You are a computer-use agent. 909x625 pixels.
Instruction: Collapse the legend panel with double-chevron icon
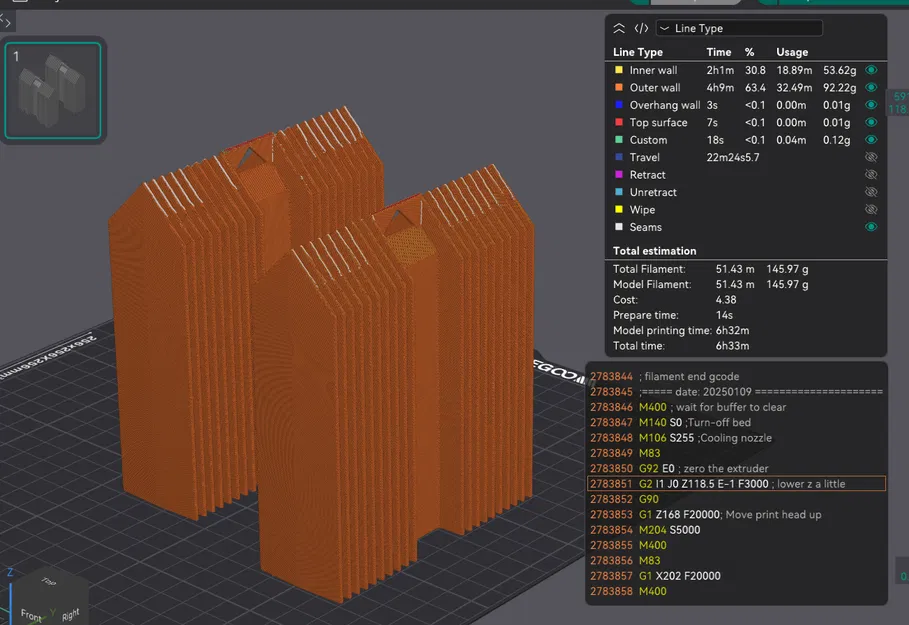click(620, 28)
